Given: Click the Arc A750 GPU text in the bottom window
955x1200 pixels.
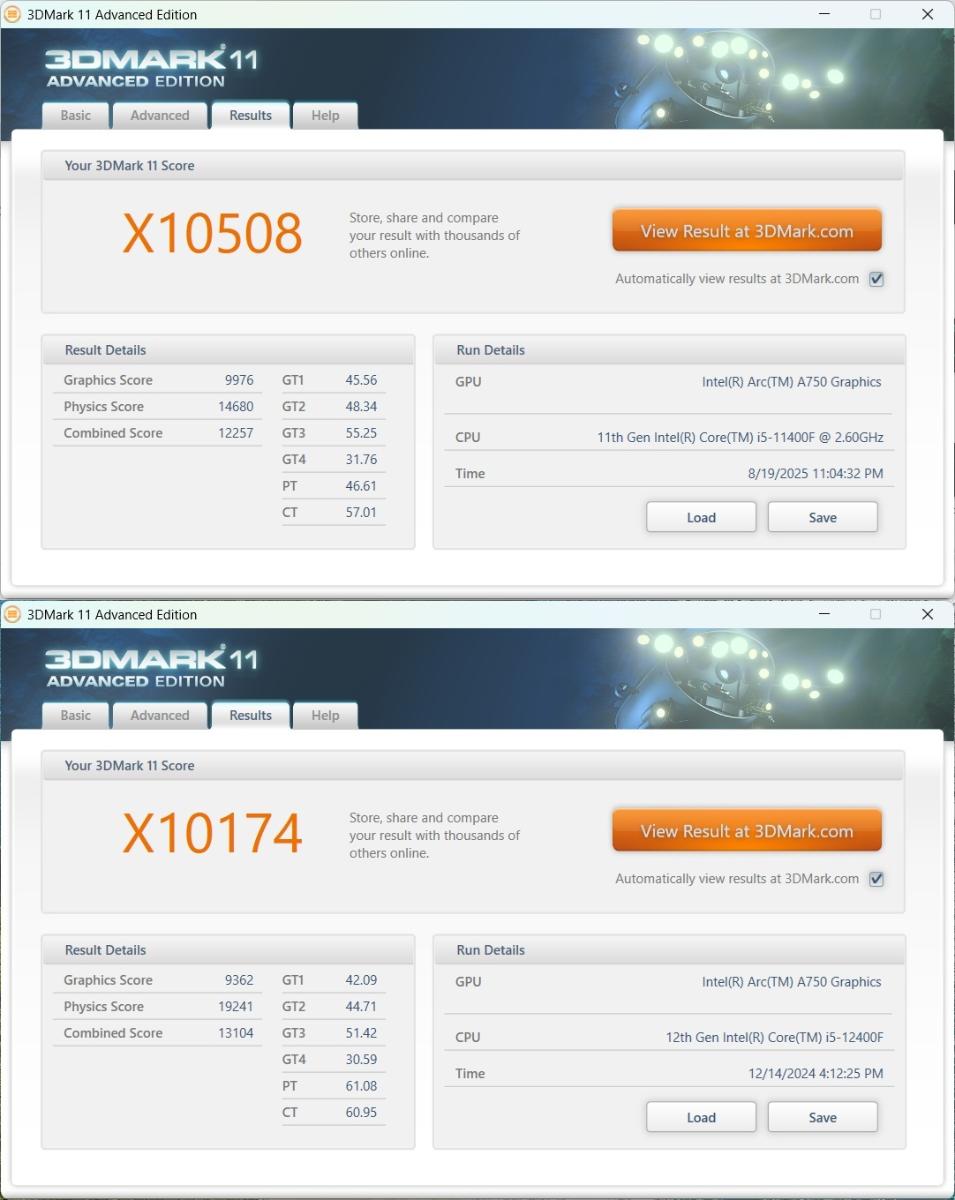Looking at the screenshot, I should tap(792, 981).
